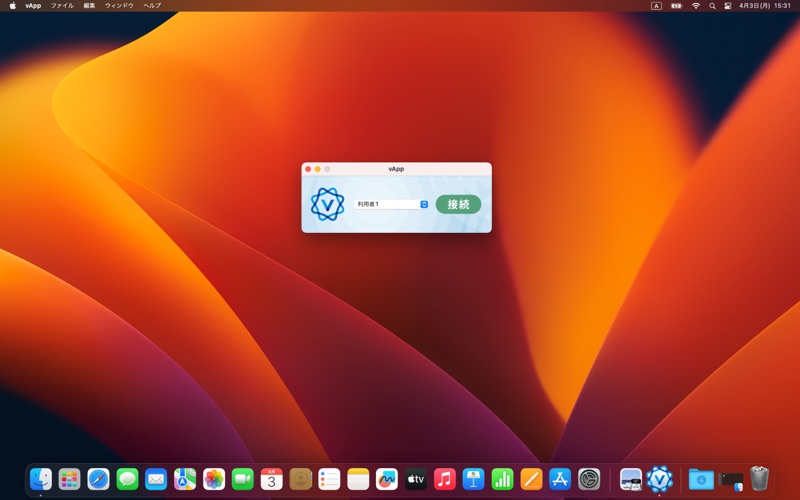Open the ヘルプ menu

pyautogui.click(x=152, y=6)
